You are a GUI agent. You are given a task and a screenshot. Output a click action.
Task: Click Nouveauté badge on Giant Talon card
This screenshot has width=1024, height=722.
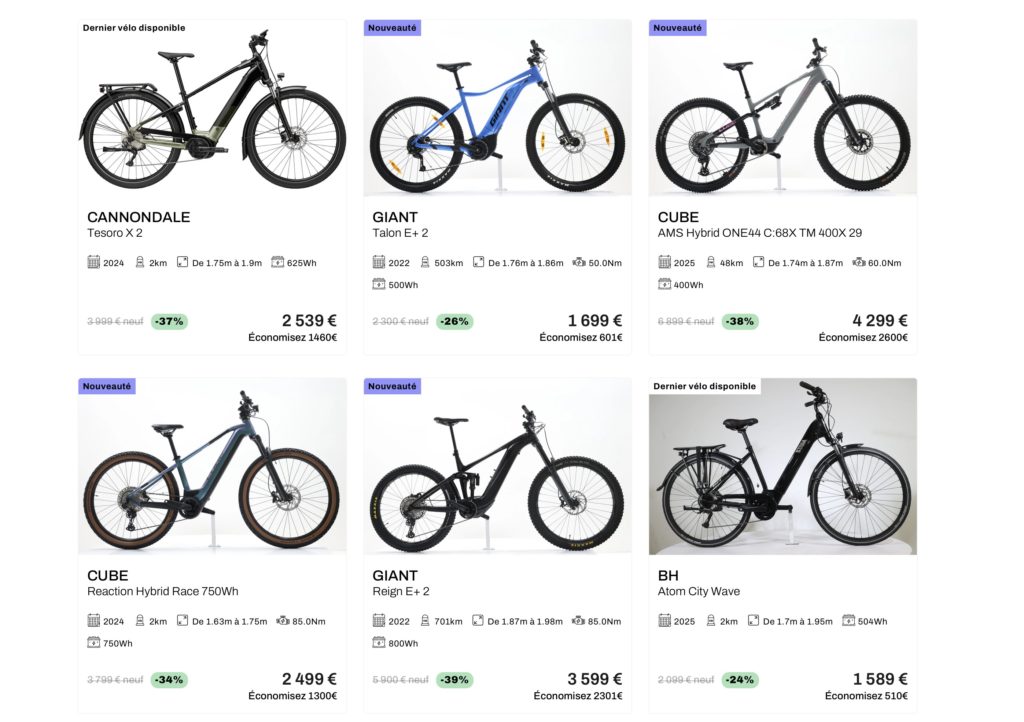(x=392, y=28)
